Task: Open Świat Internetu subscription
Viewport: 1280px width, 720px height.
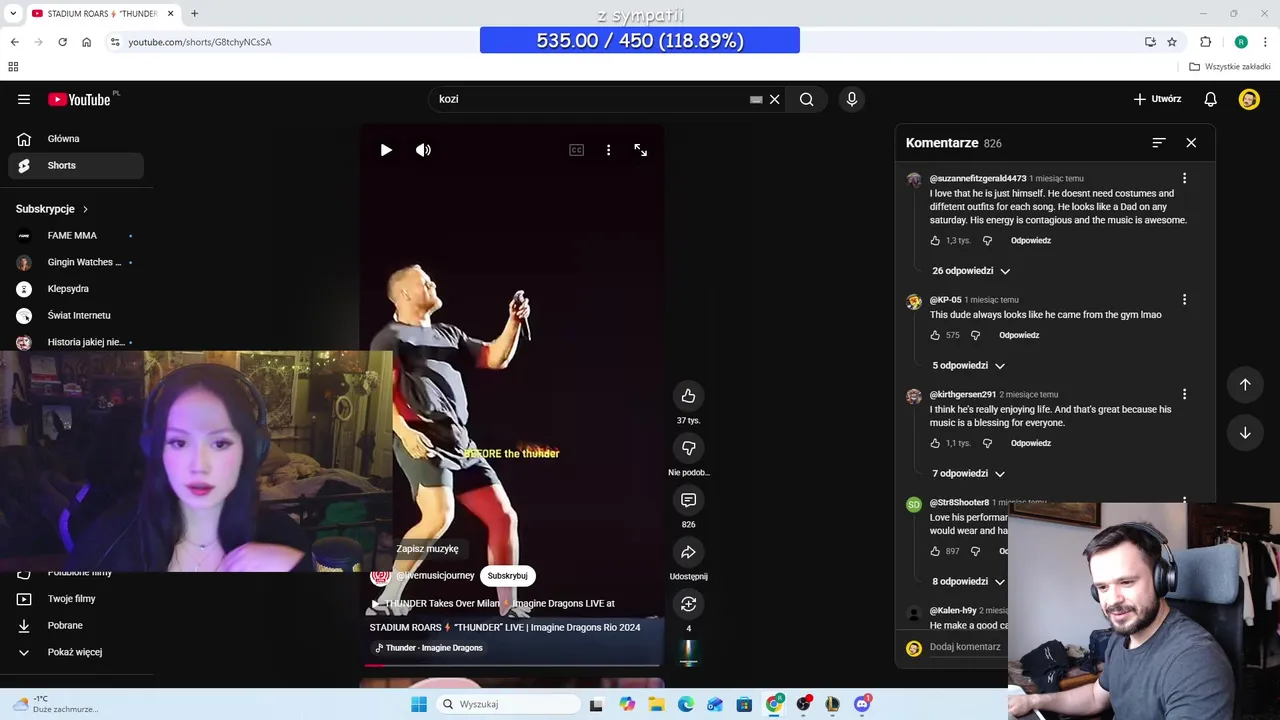Action: pos(76,315)
